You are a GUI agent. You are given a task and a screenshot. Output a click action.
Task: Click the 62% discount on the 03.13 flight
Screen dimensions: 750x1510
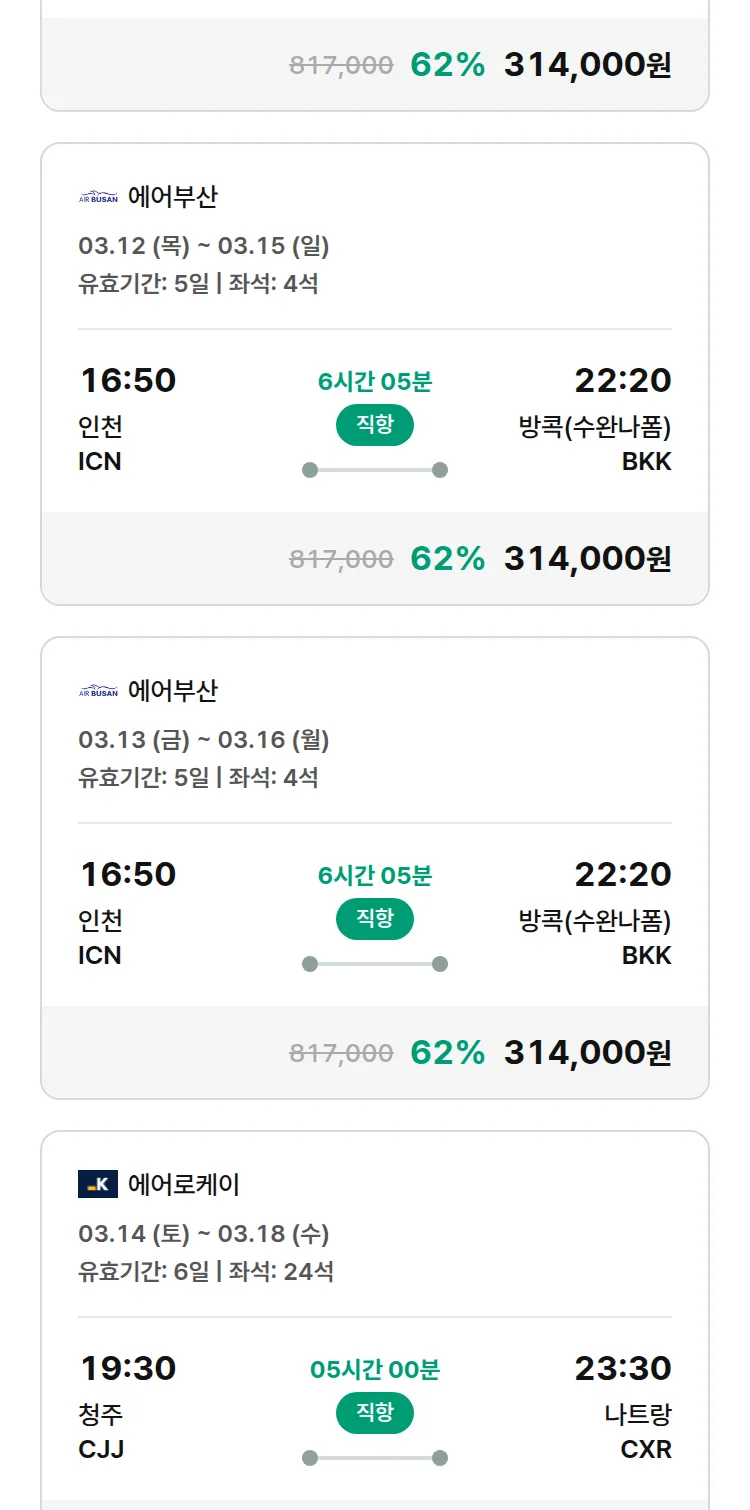[447, 1052]
